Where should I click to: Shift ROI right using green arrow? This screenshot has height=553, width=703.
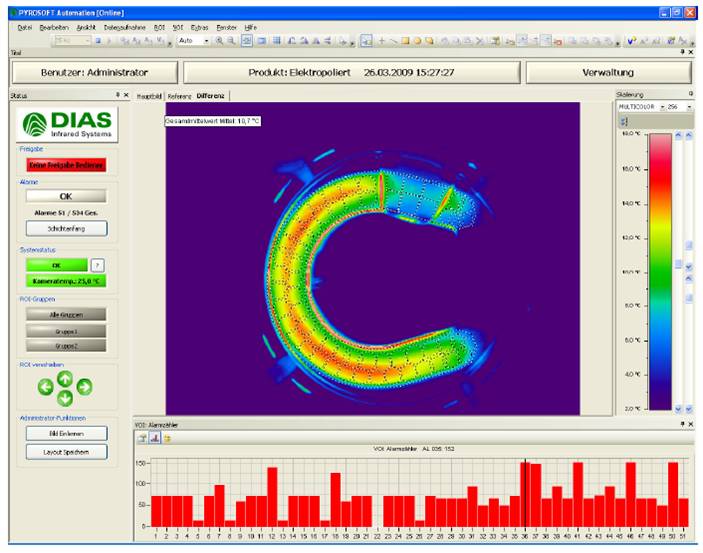84,387
